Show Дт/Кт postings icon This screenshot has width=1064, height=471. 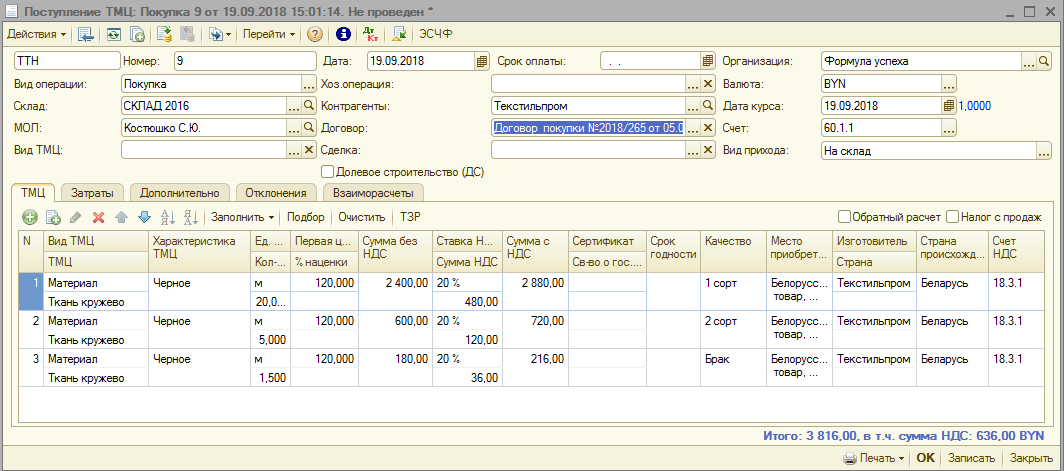point(371,34)
